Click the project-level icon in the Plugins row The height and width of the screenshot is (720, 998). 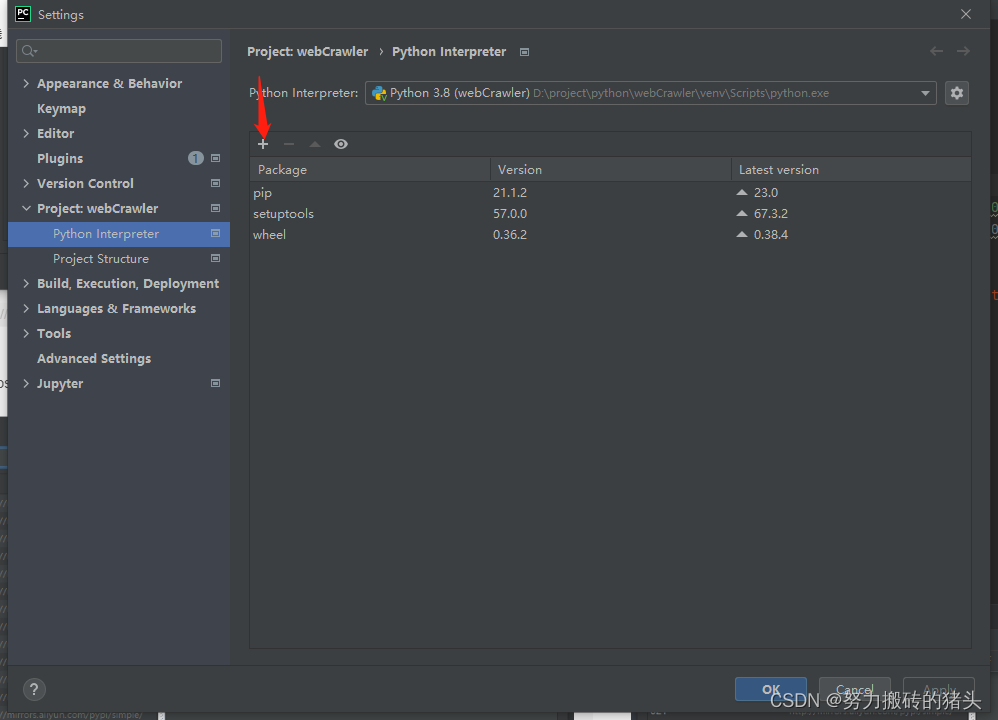point(216,158)
